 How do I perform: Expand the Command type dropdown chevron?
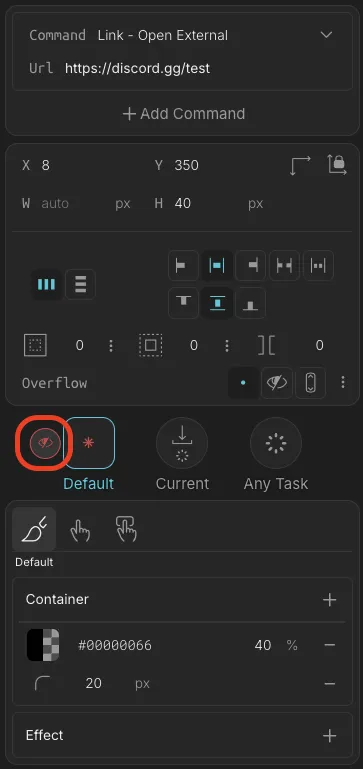[326, 35]
